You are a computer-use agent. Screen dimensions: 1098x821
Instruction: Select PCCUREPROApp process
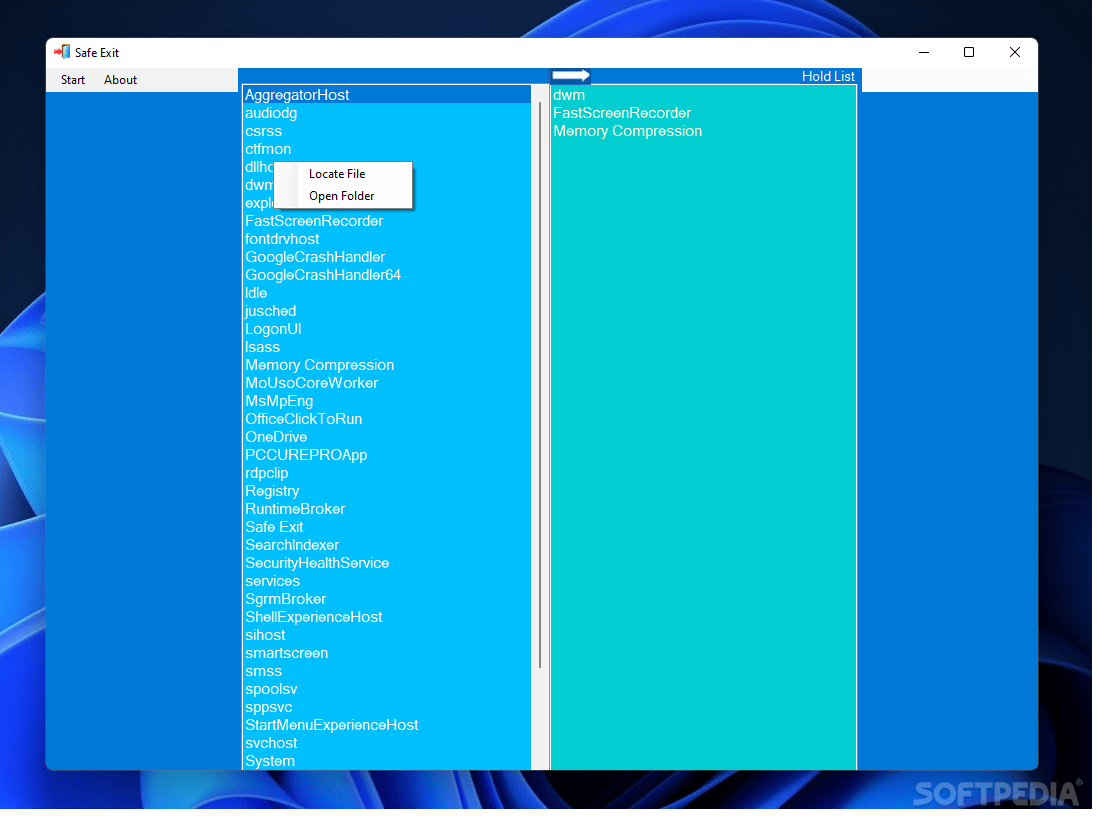click(x=388, y=456)
